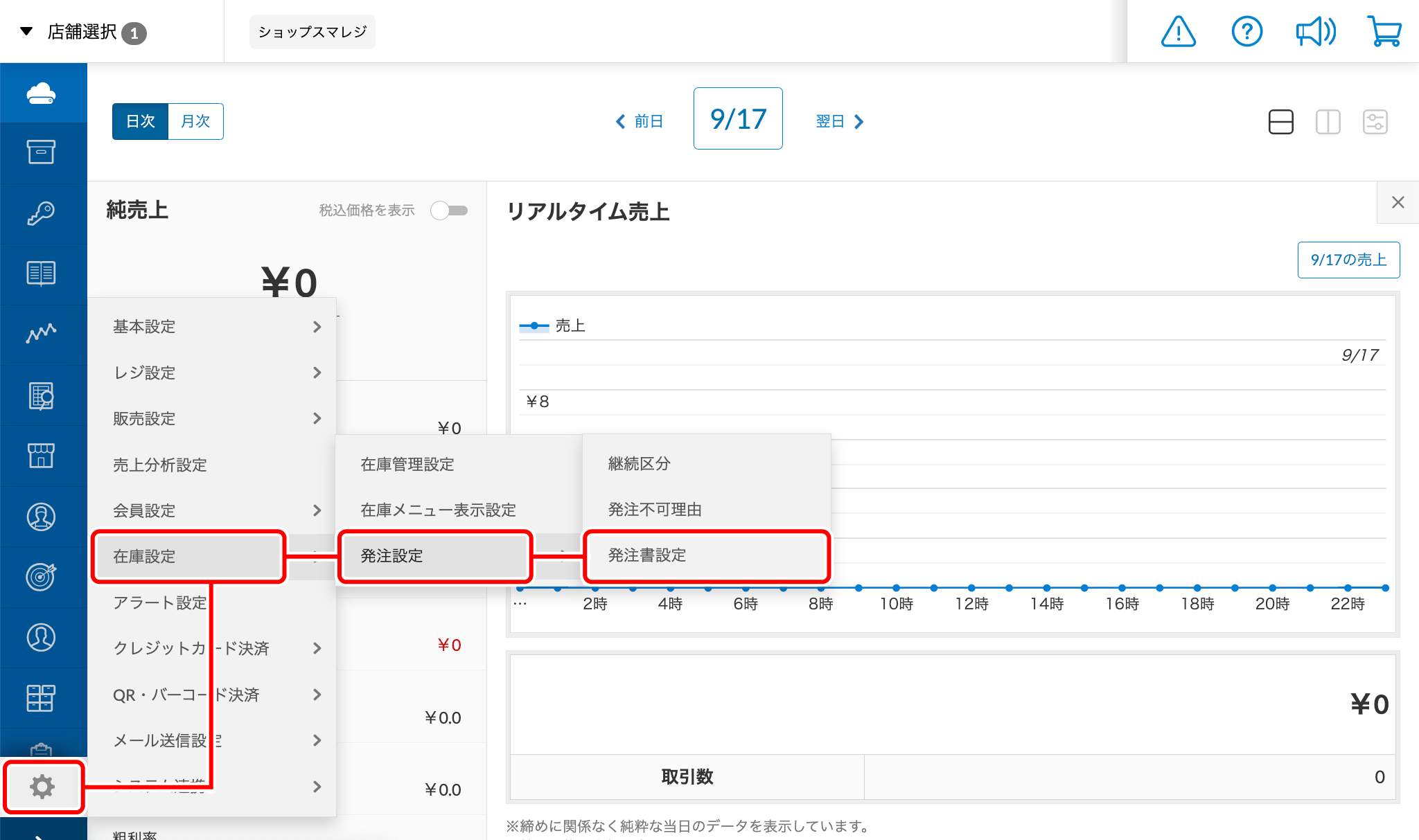Screen dimensions: 1419x840
Task: Open the warning alert triangle icon
Action: pyautogui.click(x=1178, y=31)
